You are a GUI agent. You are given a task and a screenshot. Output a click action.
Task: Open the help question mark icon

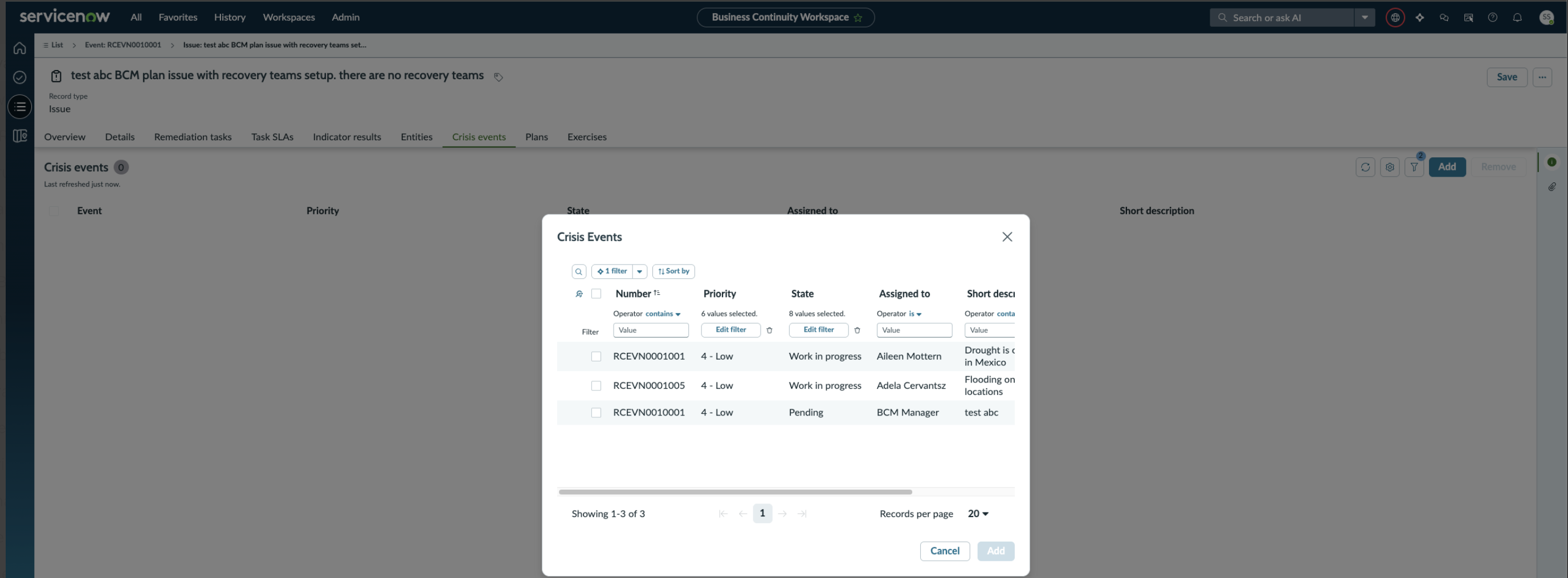coord(1493,18)
